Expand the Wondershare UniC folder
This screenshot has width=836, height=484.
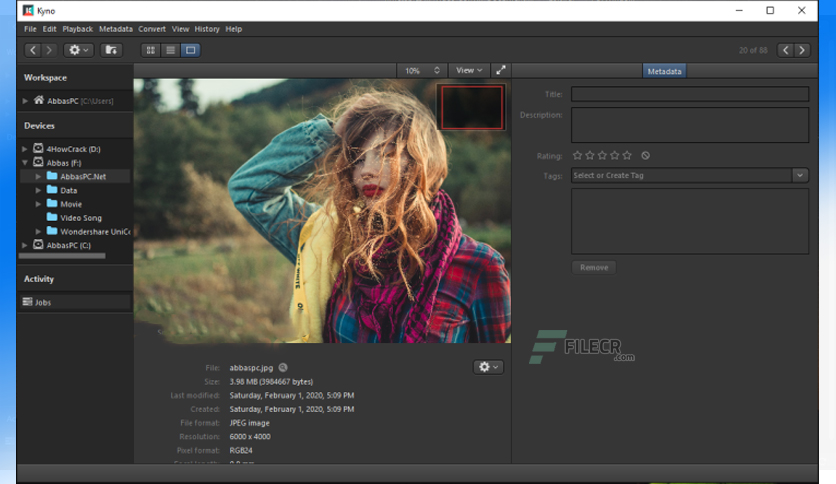(38, 231)
